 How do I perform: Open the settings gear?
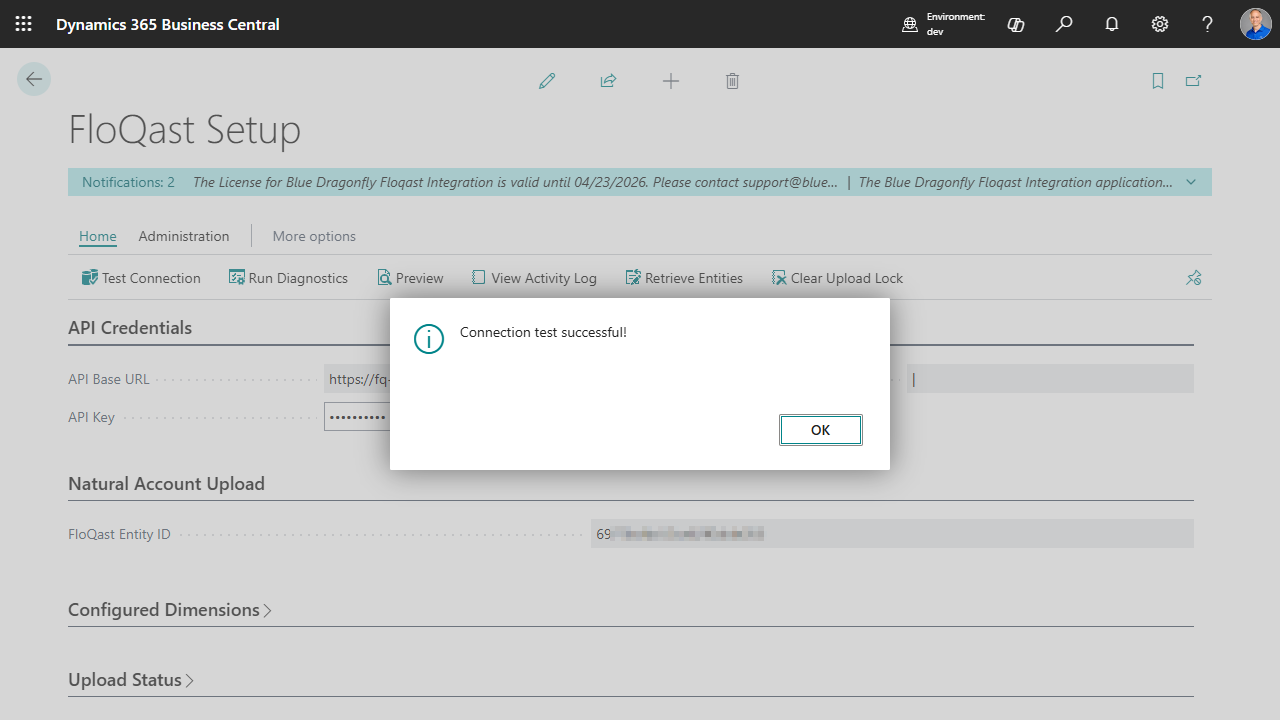click(x=1160, y=24)
